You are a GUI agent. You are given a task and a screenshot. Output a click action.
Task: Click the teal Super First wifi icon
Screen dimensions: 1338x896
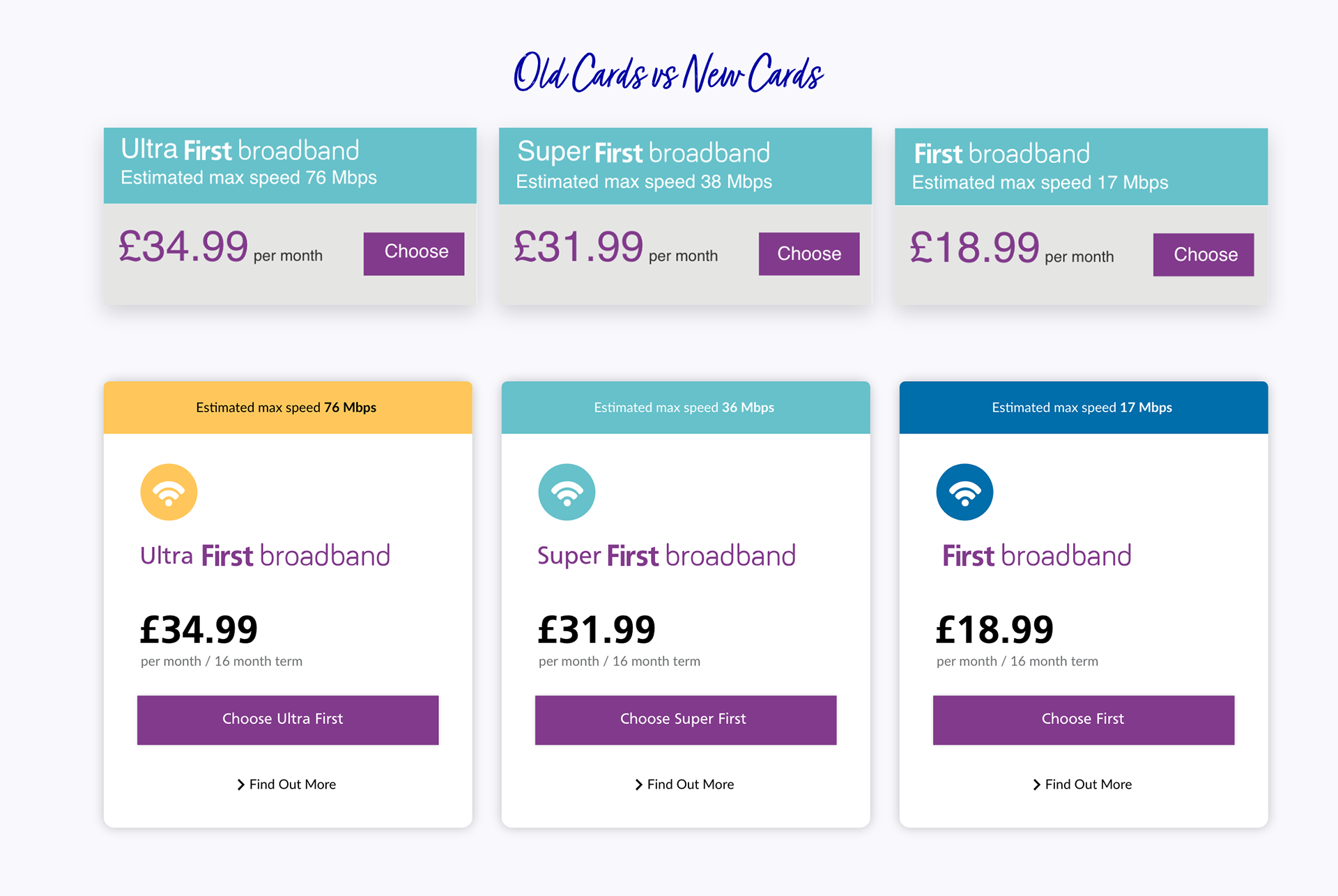[x=567, y=492]
